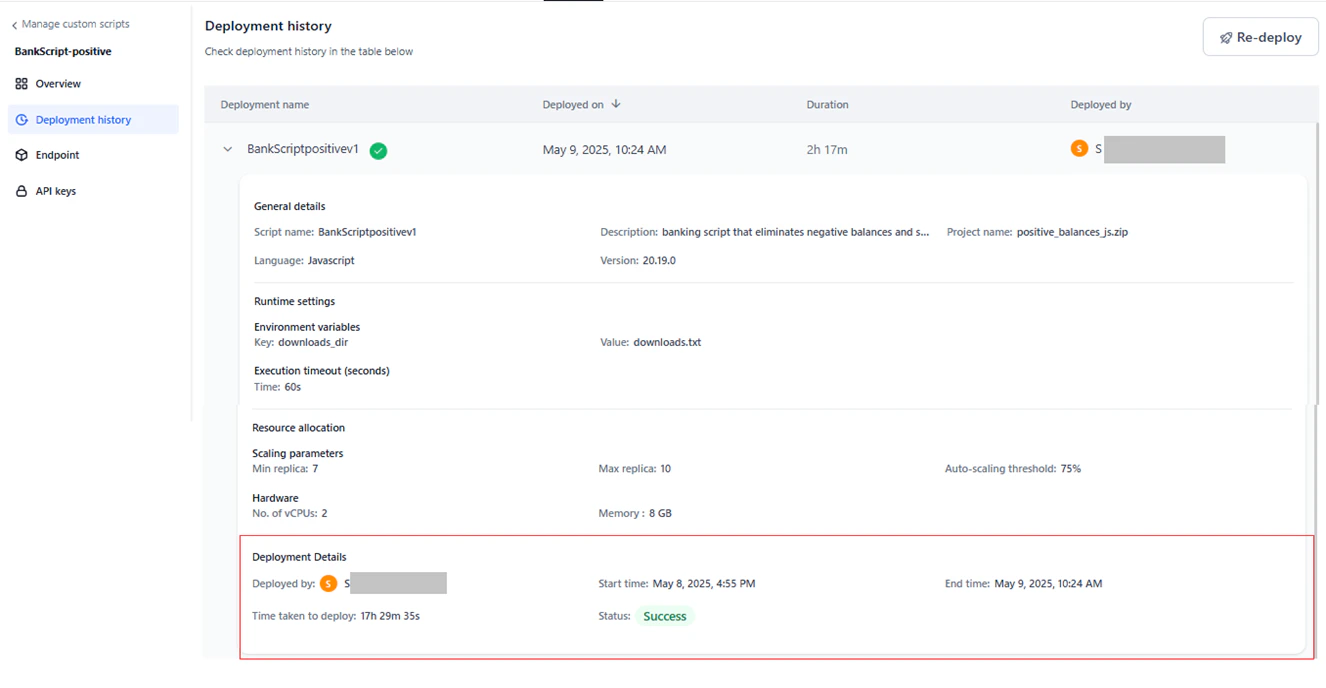Click the Re-deploy button
1326x688 pixels.
pos(1260,36)
